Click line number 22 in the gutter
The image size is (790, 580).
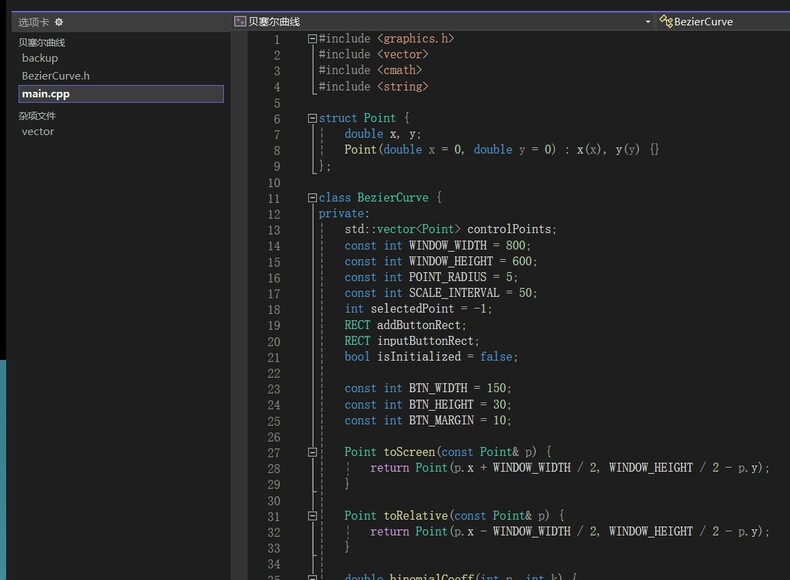[274, 372]
